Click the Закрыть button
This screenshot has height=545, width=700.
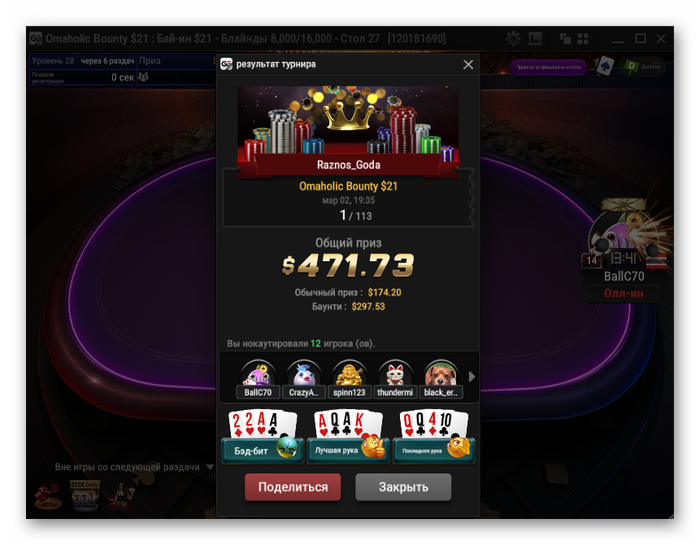(x=403, y=487)
